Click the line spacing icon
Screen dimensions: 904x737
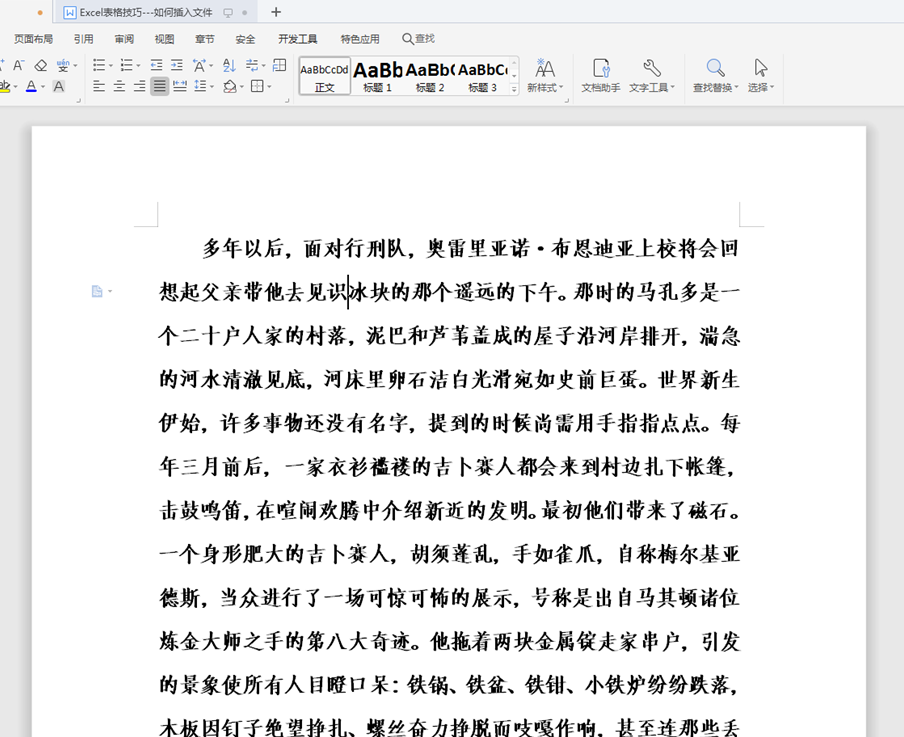[x=200, y=87]
